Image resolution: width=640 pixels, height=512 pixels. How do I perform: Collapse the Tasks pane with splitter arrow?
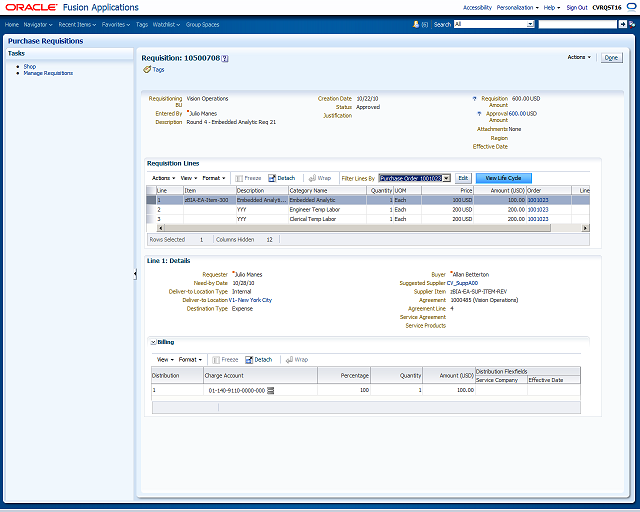135,275
